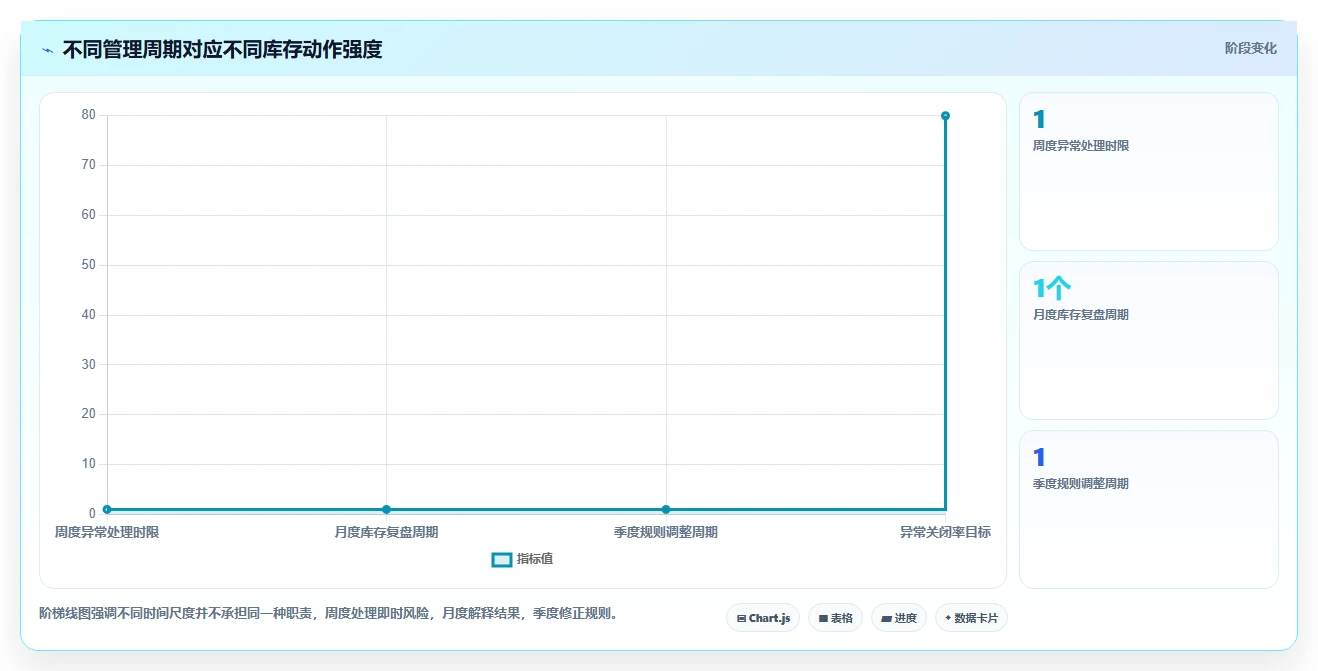Click the 指标值 legend color box
The height and width of the screenshot is (671, 1318).
coord(502,559)
